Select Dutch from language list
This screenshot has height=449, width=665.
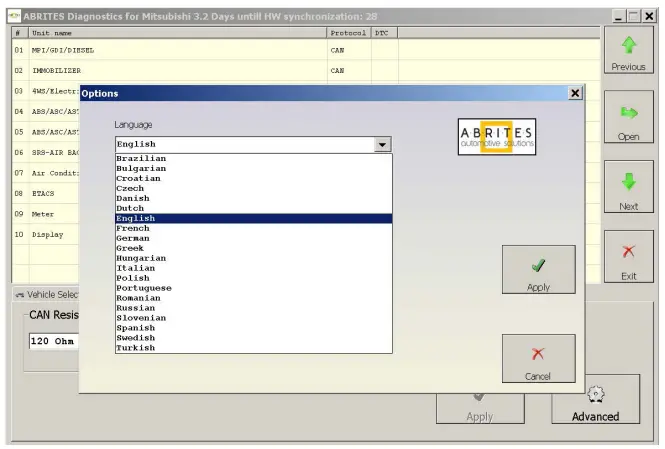[254, 209]
